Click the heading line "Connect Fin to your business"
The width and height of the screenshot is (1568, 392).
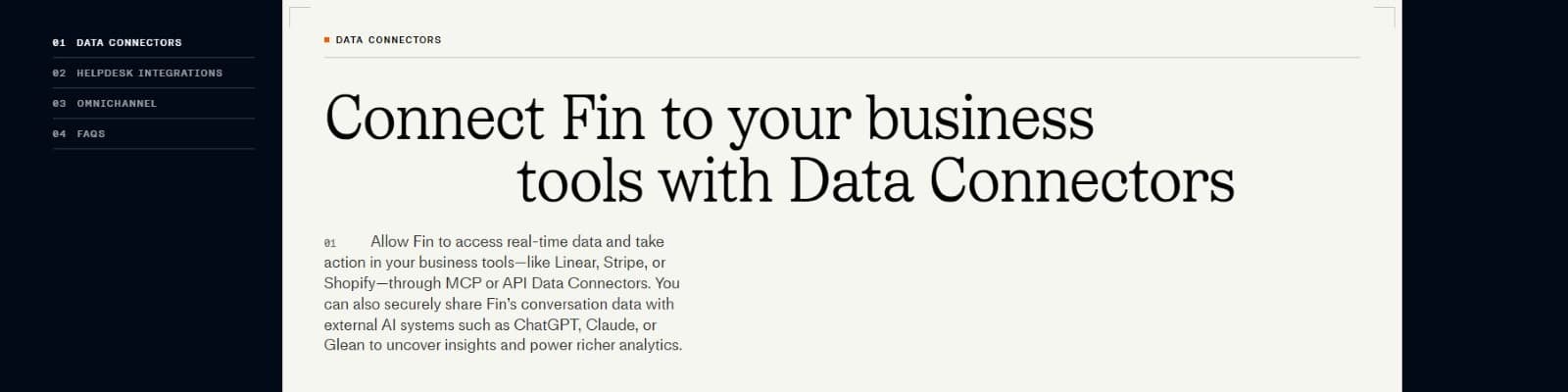tap(709, 119)
